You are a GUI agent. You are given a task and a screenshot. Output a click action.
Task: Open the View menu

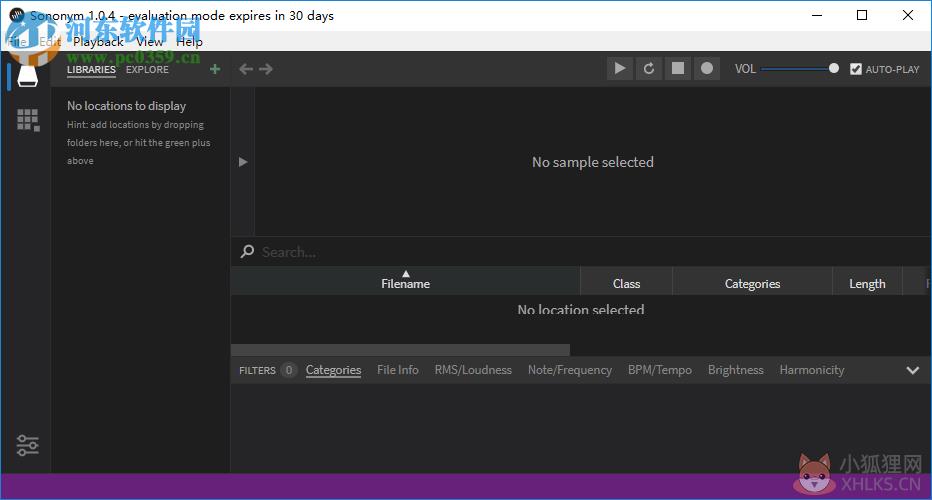(x=150, y=42)
